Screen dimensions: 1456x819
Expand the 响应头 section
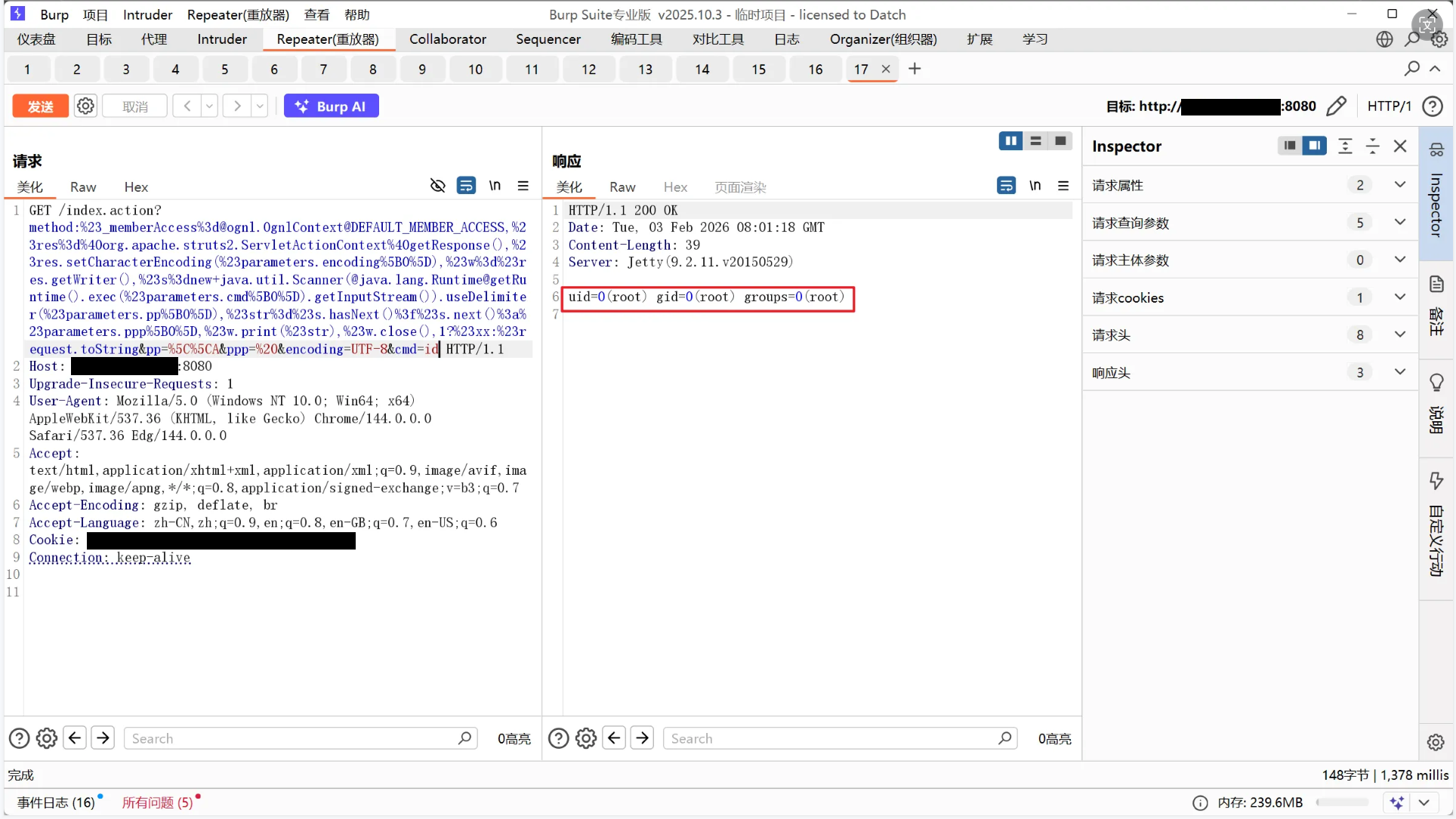[1251, 372]
